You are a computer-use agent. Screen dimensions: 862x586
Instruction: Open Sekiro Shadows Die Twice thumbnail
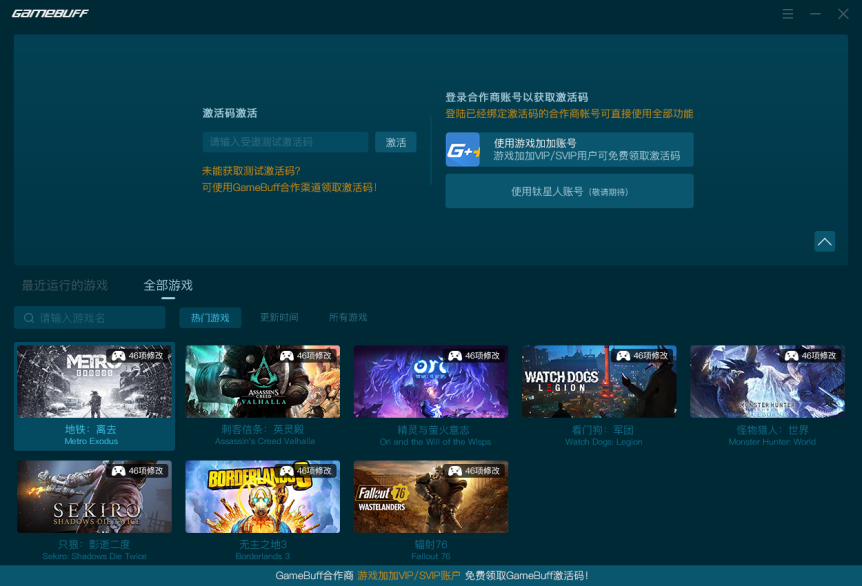(95, 497)
